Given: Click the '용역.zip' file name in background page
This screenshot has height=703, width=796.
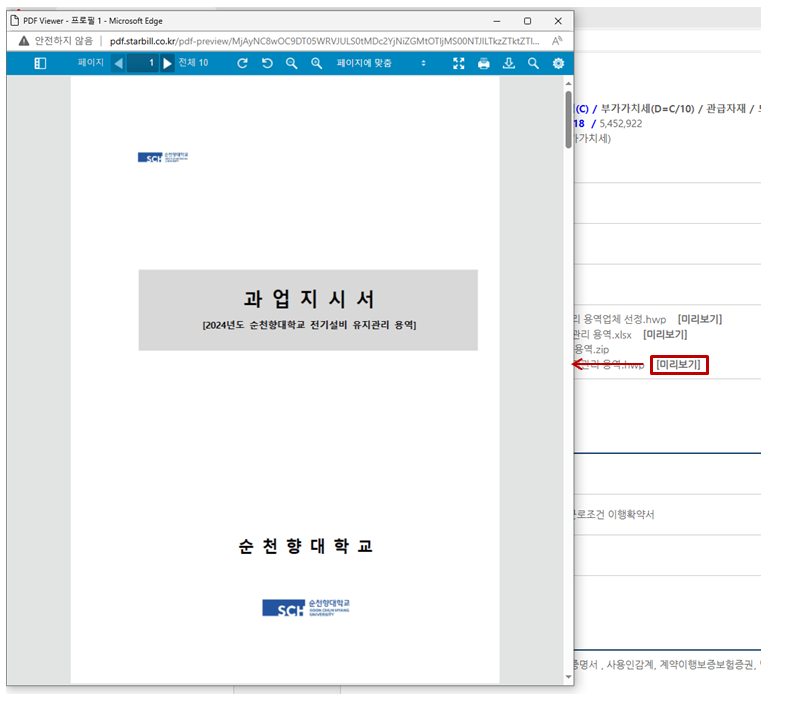Looking at the screenshot, I should [591, 349].
